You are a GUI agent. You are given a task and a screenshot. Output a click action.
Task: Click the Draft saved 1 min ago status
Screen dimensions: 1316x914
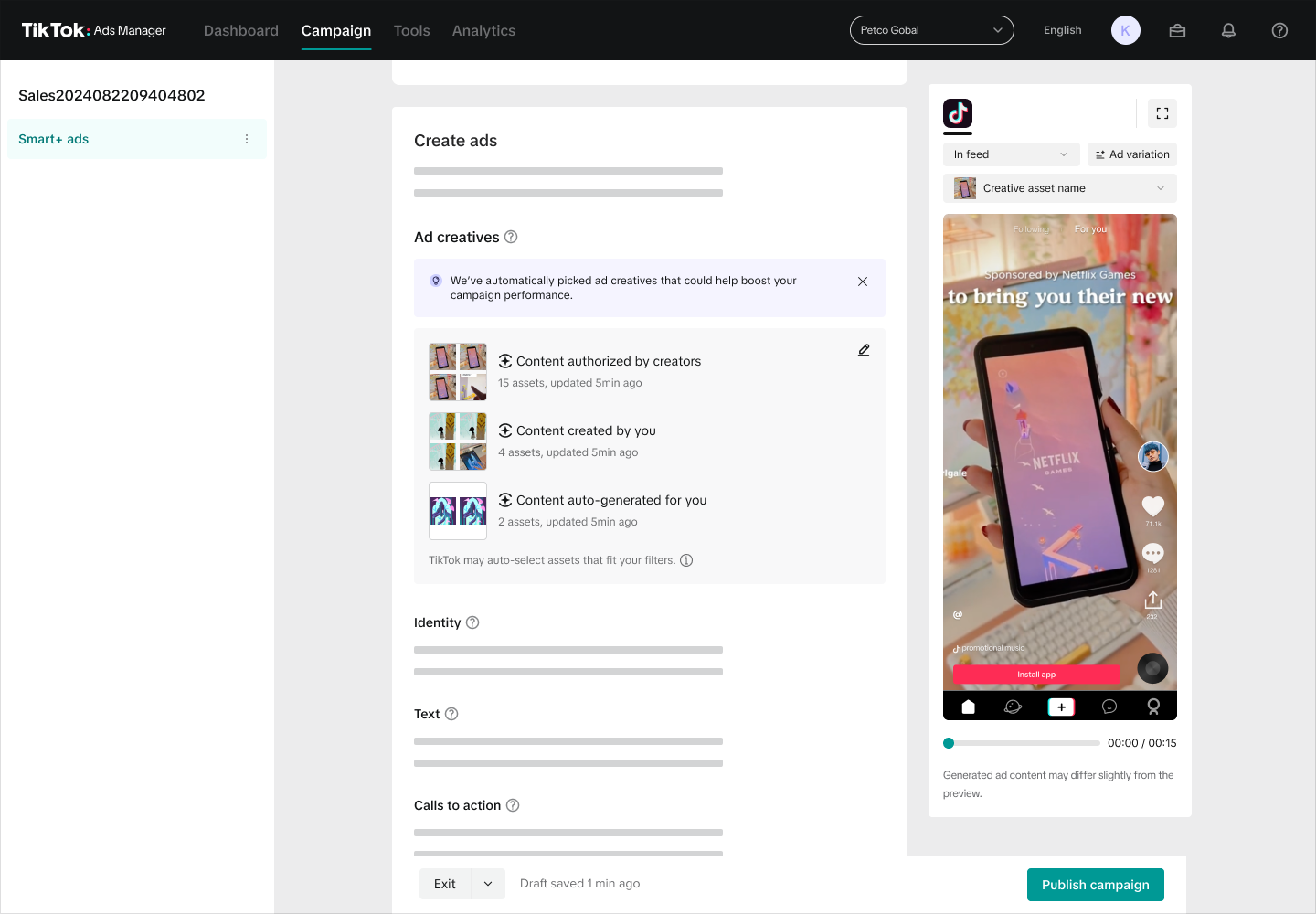click(x=579, y=884)
